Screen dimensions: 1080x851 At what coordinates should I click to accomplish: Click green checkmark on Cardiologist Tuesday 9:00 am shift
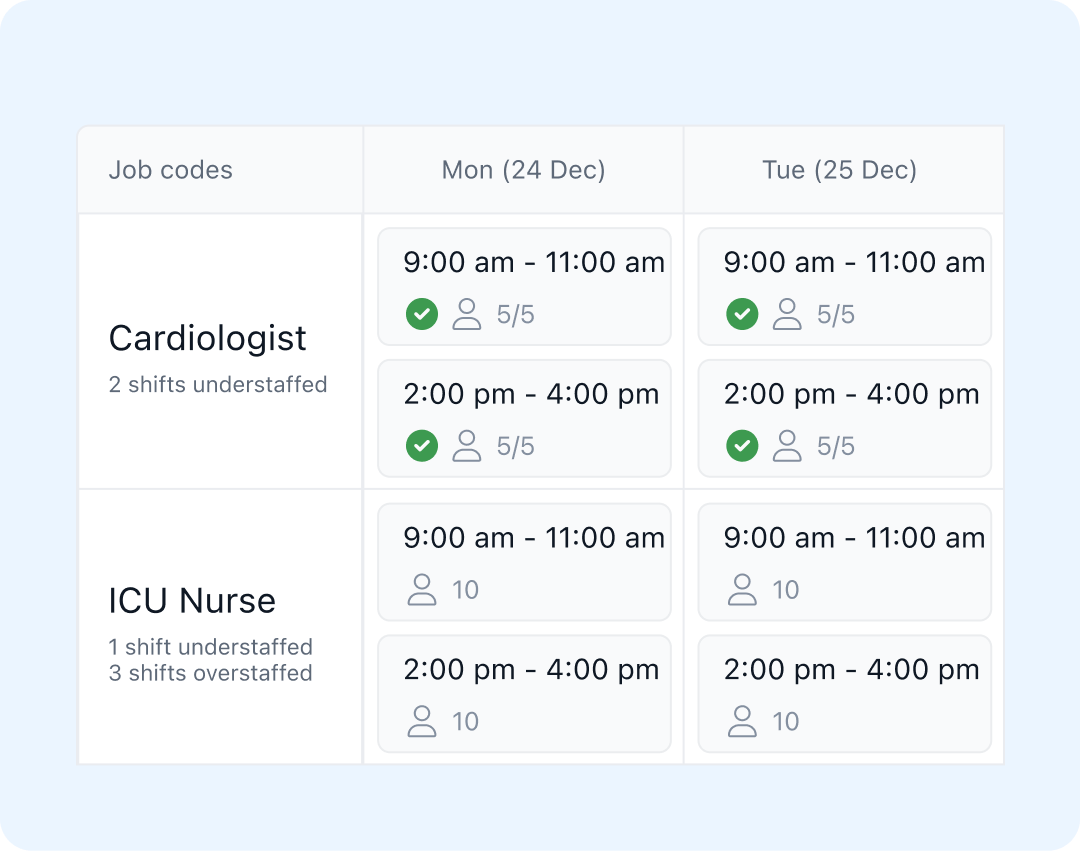click(x=742, y=315)
